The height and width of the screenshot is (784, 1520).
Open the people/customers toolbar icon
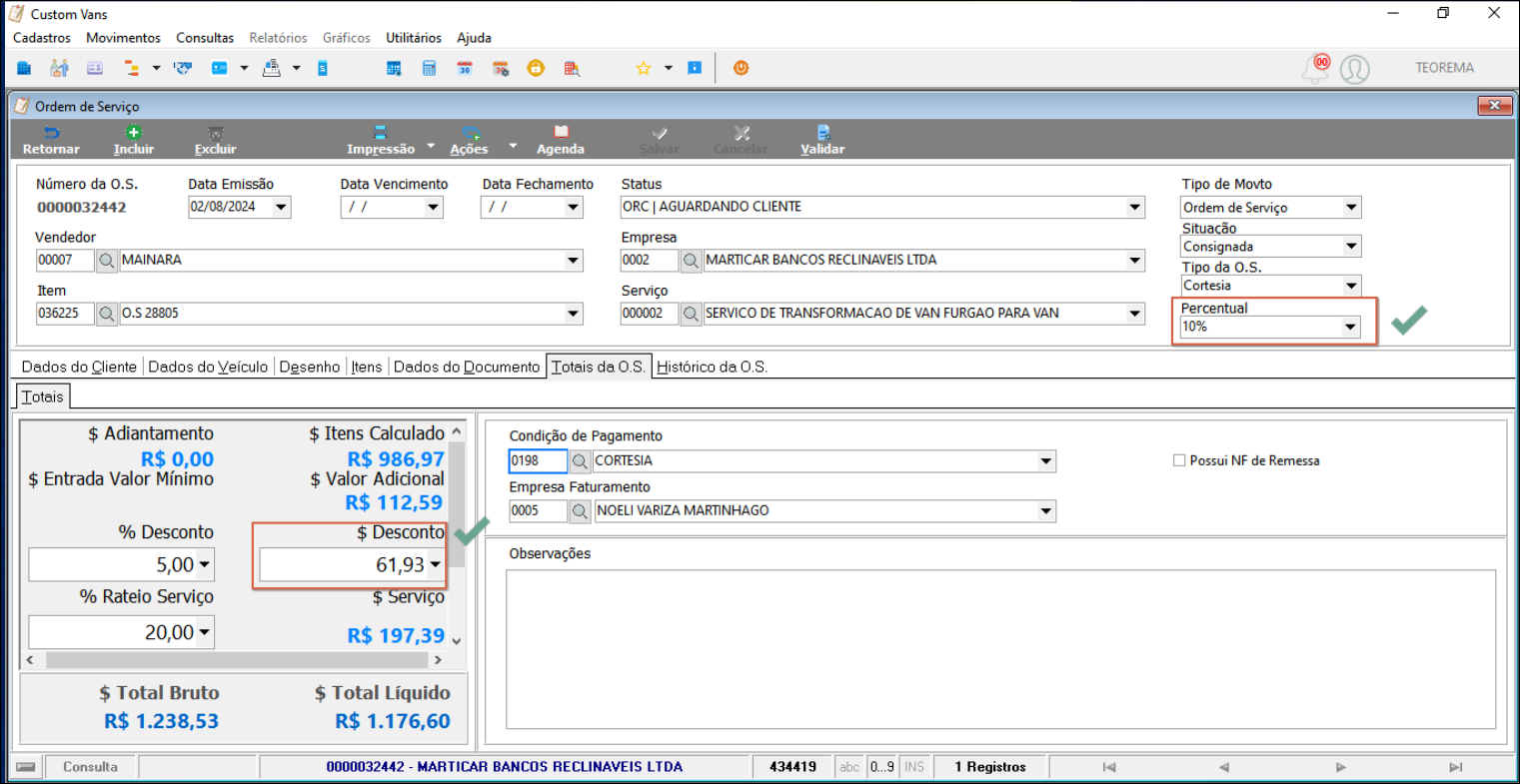coord(59,68)
